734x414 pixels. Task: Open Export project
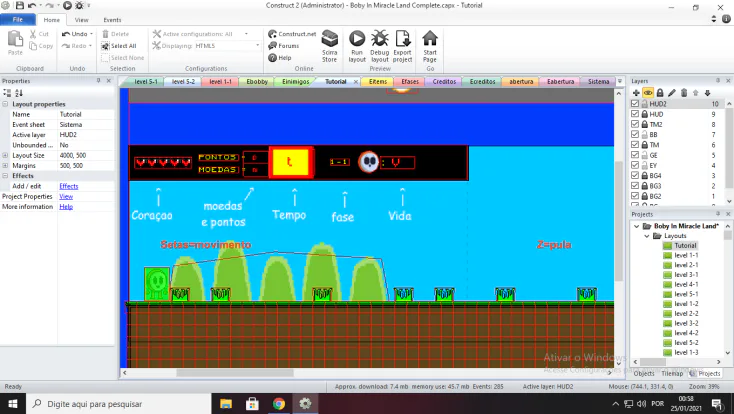(x=403, y=46)
